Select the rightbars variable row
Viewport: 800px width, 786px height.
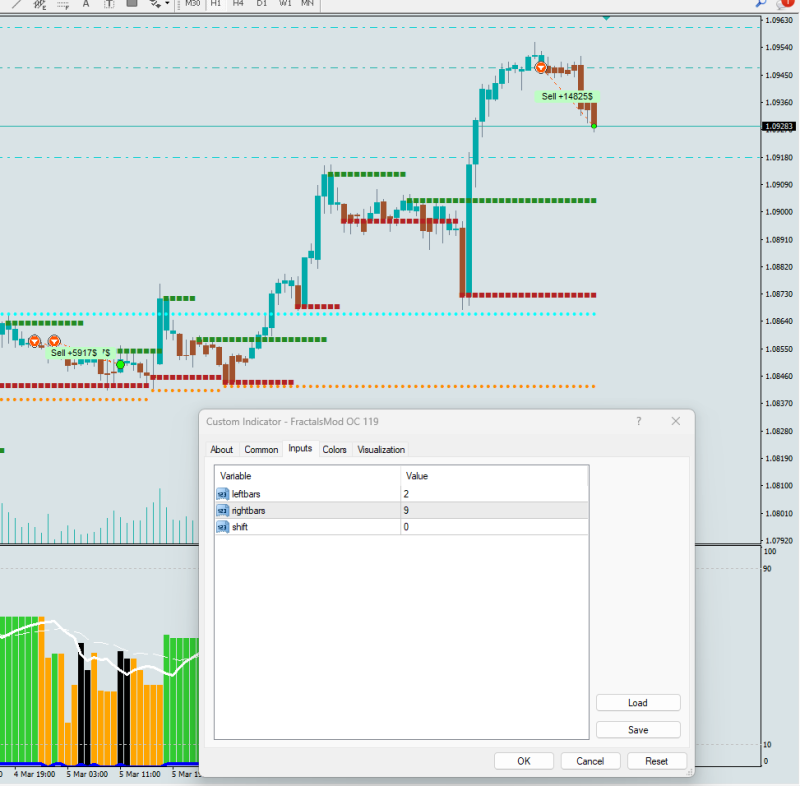click(402, 510)
